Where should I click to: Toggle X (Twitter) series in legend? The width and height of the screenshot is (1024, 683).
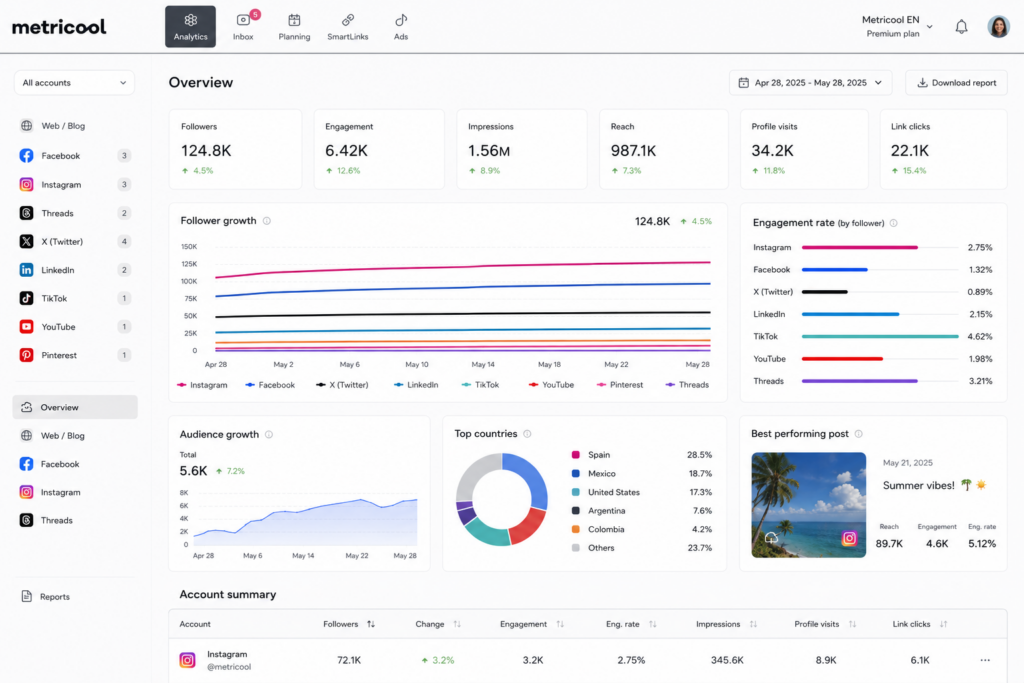pos(342,385)
